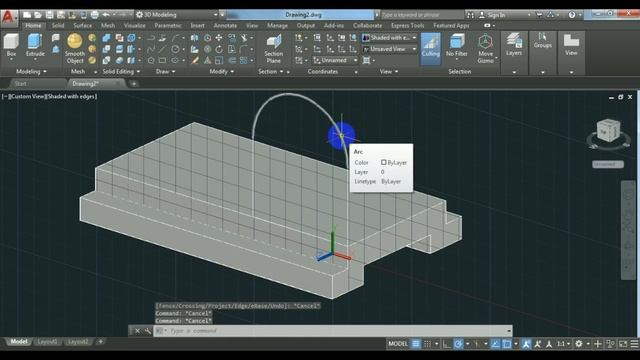Click the blue sphere on the arc
The image size is (640, 360).
(341, 136)
